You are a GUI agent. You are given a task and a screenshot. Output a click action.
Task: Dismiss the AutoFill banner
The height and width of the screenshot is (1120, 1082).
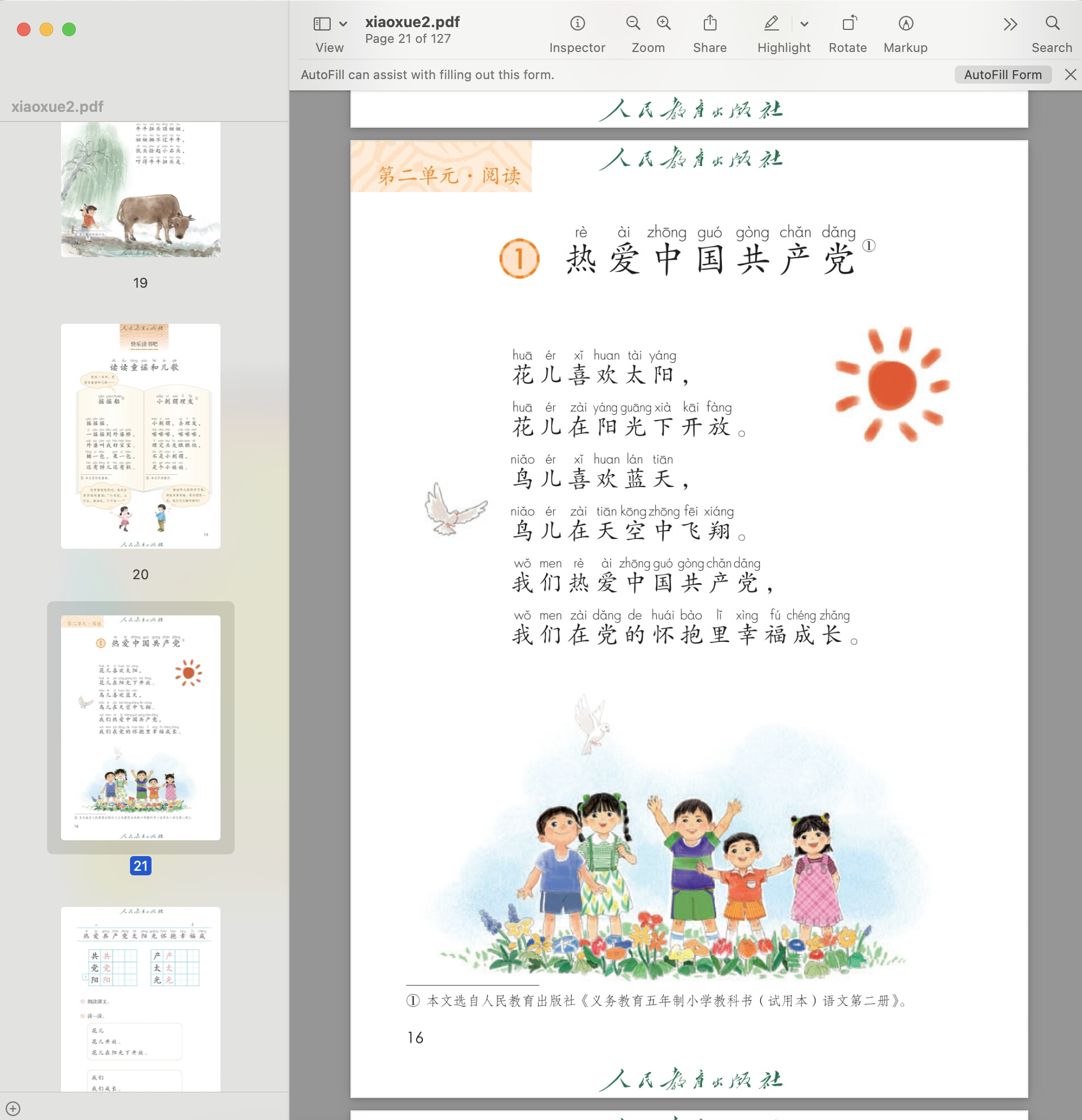[x=1071, y=75]
